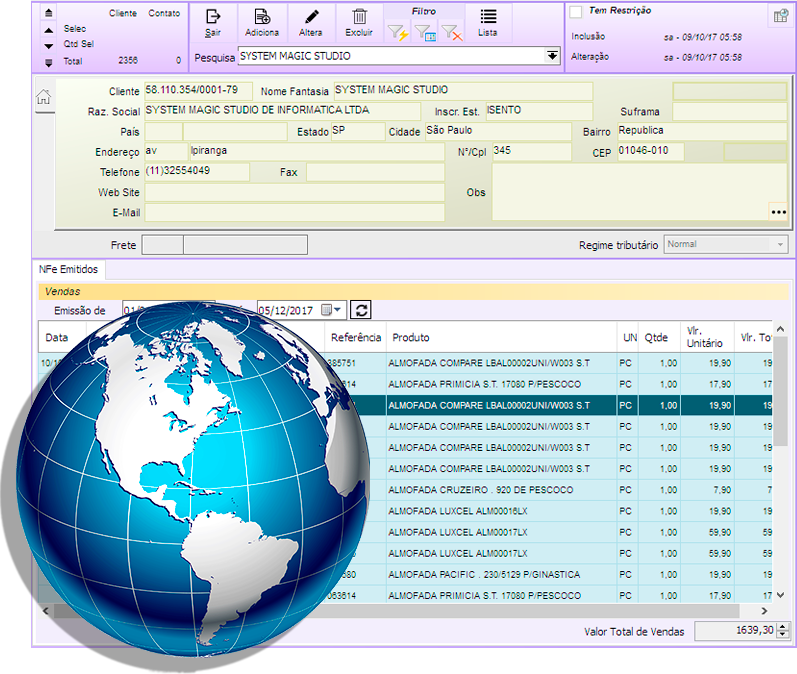Clear filter with red X funnel
The image size is (797, 674).
point(452,33)
